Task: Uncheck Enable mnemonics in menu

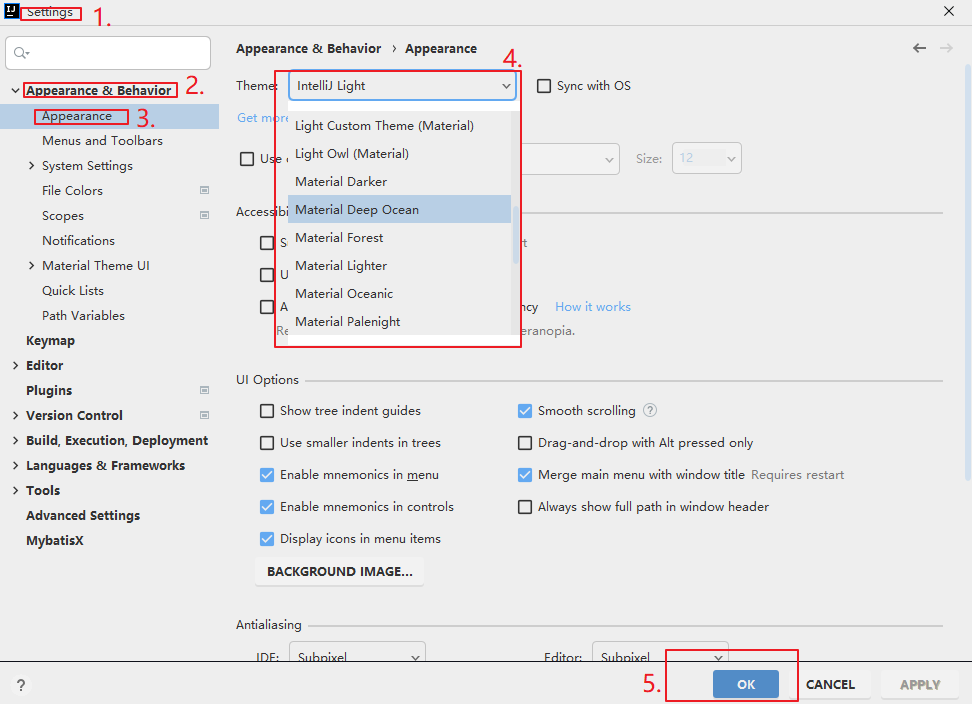Action: tap(267, 475)
